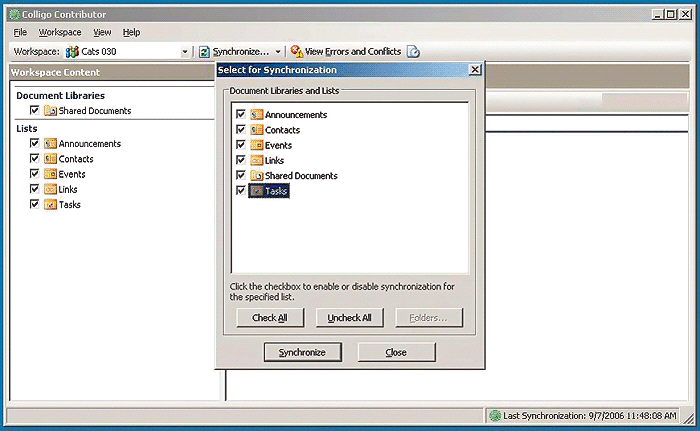Click the Colligo Contributor title bar icon
The width and height of the screenshot is (700, 431).
pyautogui.click(x=14, y=14)
